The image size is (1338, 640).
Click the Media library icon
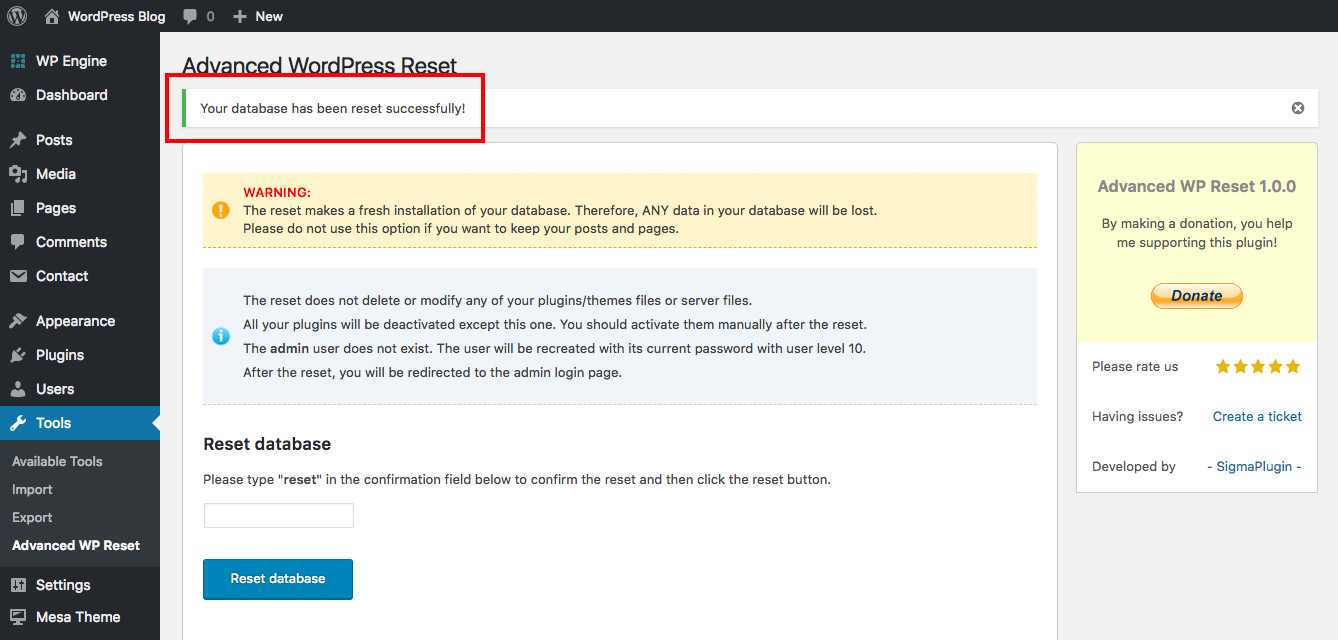point(18,174)
